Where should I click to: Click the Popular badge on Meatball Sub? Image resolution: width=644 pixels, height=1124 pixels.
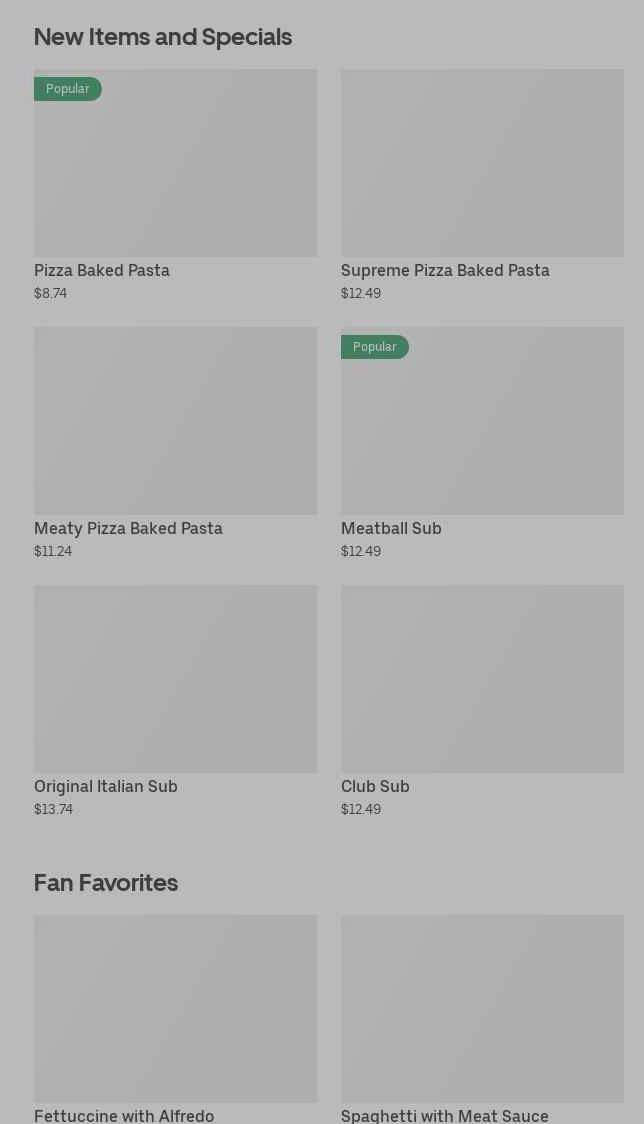[375, 347]
